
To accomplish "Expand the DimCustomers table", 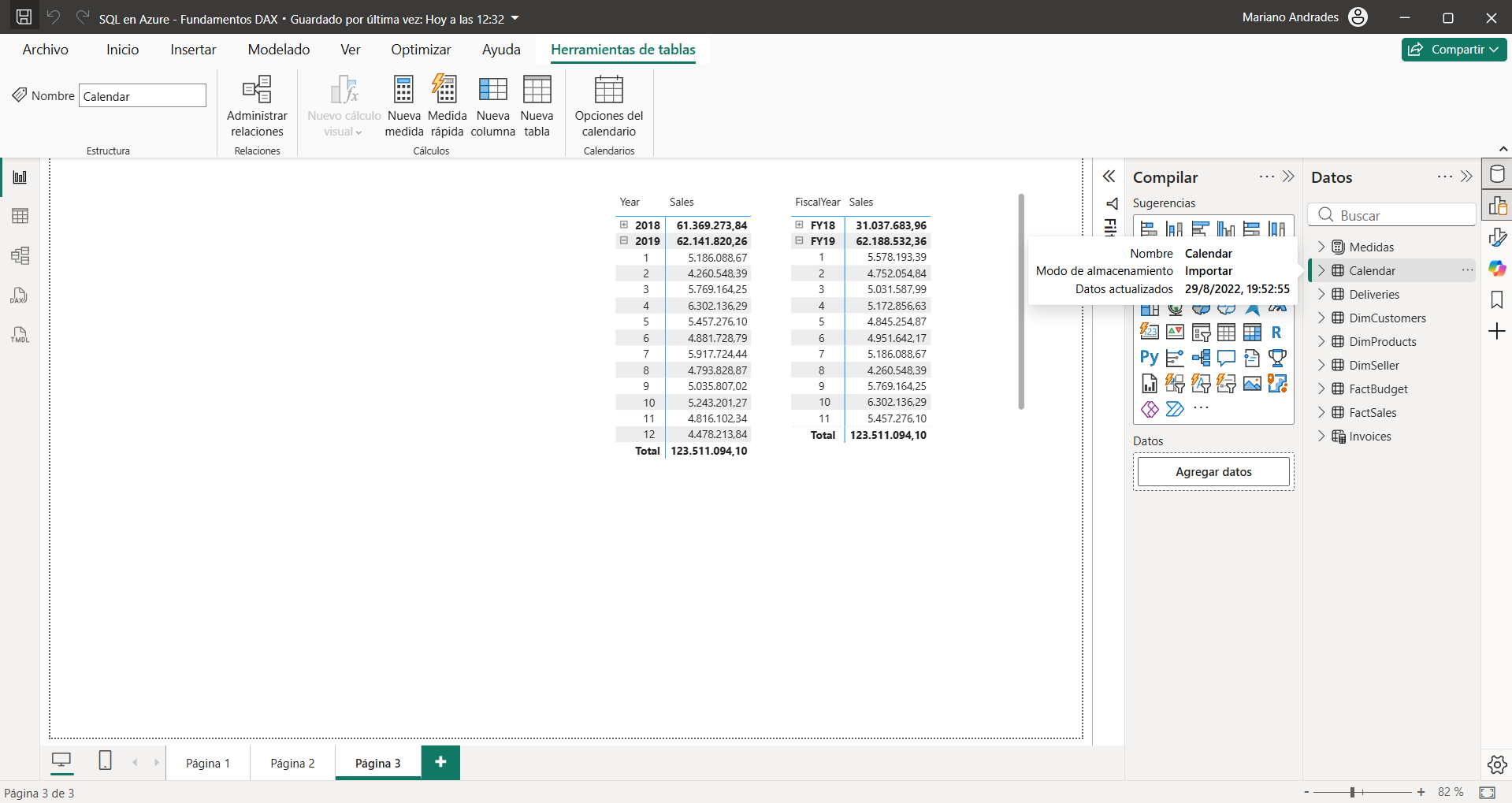I will tap(1321, 318).
